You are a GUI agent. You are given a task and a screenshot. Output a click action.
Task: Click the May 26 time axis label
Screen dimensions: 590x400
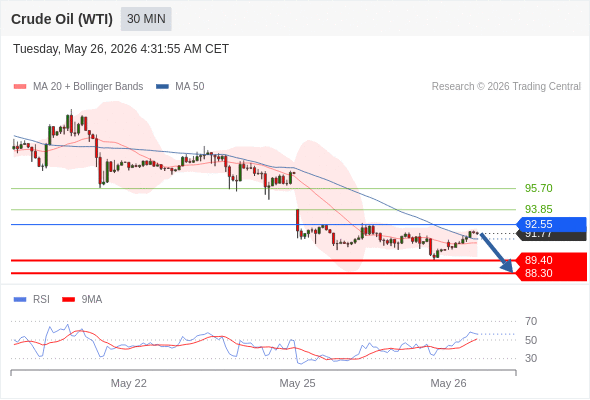448,383
